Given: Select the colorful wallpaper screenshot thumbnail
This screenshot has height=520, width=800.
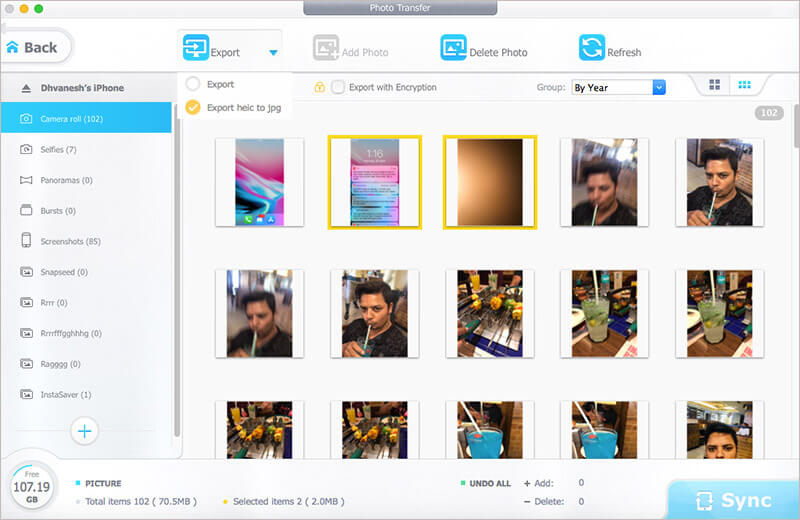Looking at the screenshot, I should click(259, 182).
